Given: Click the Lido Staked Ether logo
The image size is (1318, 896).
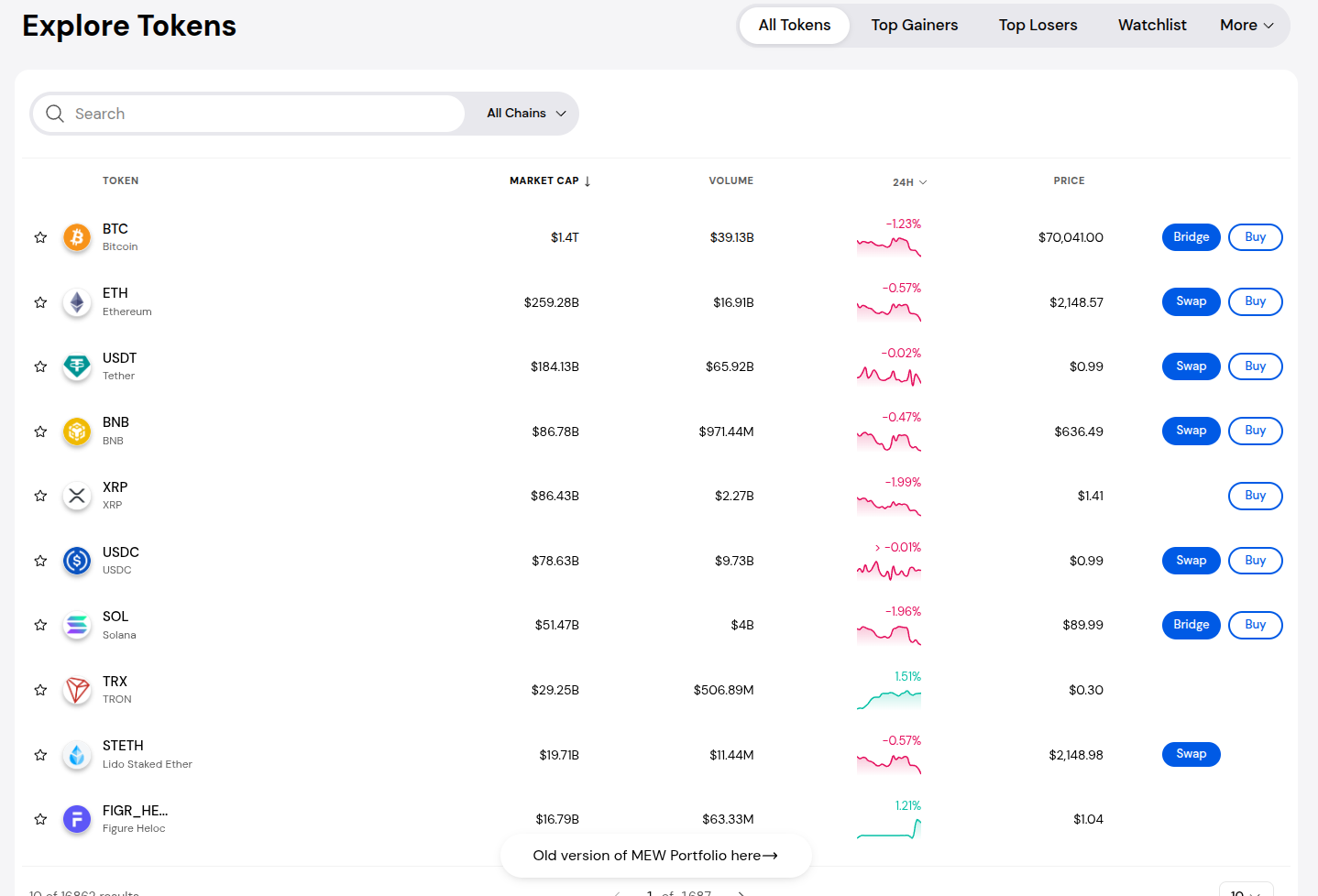Looking at the screenshot, I should [x=77, y=755].
